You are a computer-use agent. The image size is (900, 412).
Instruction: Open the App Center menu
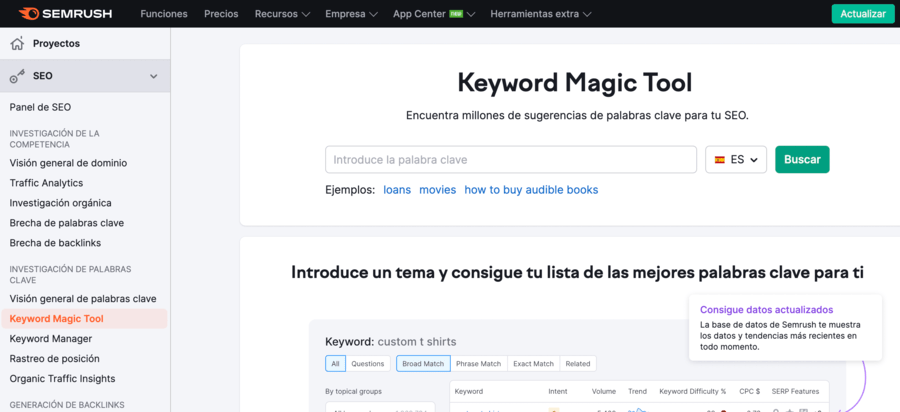pos(434,14)
